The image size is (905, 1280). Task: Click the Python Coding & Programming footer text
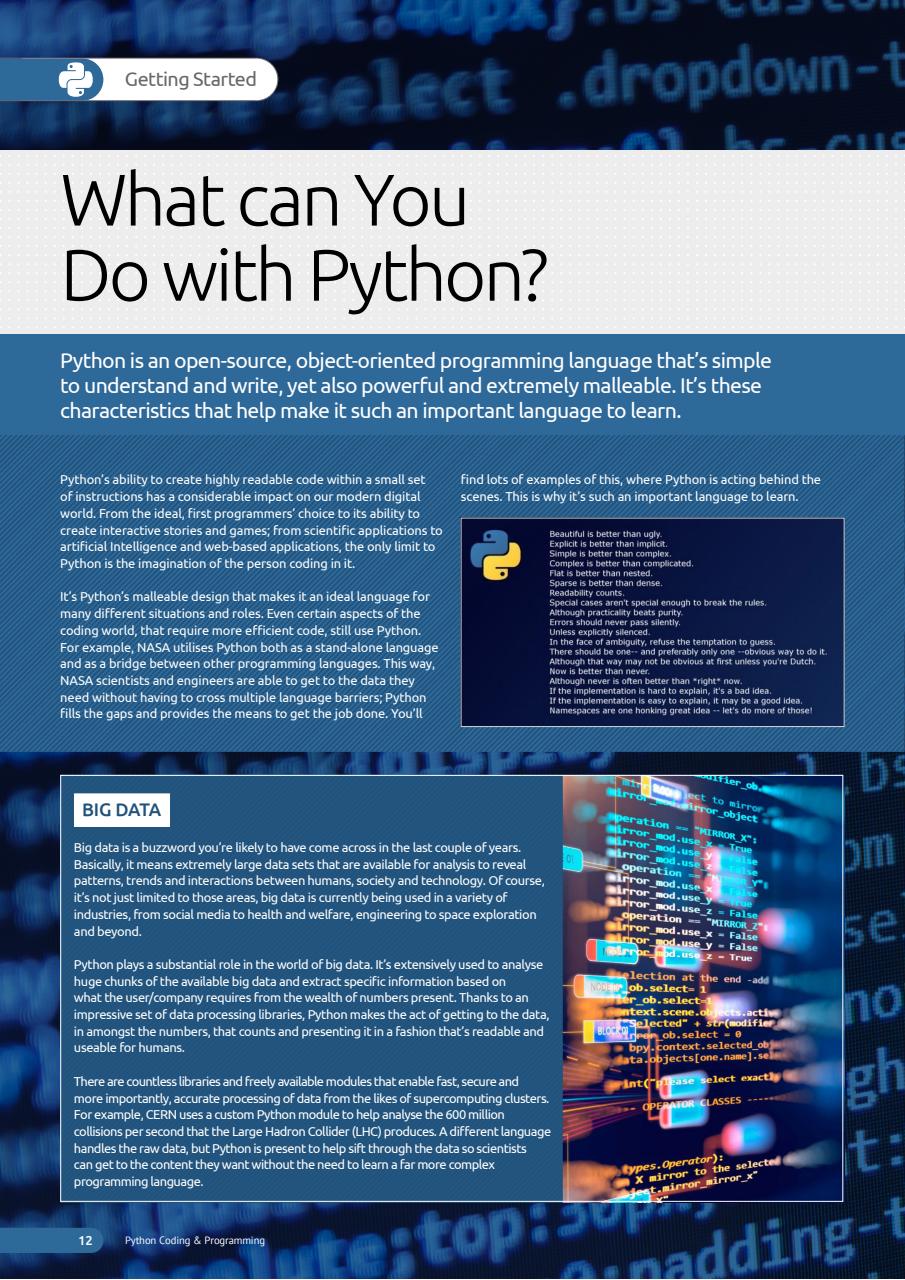pyautogui.click(x=193, y=1240)
